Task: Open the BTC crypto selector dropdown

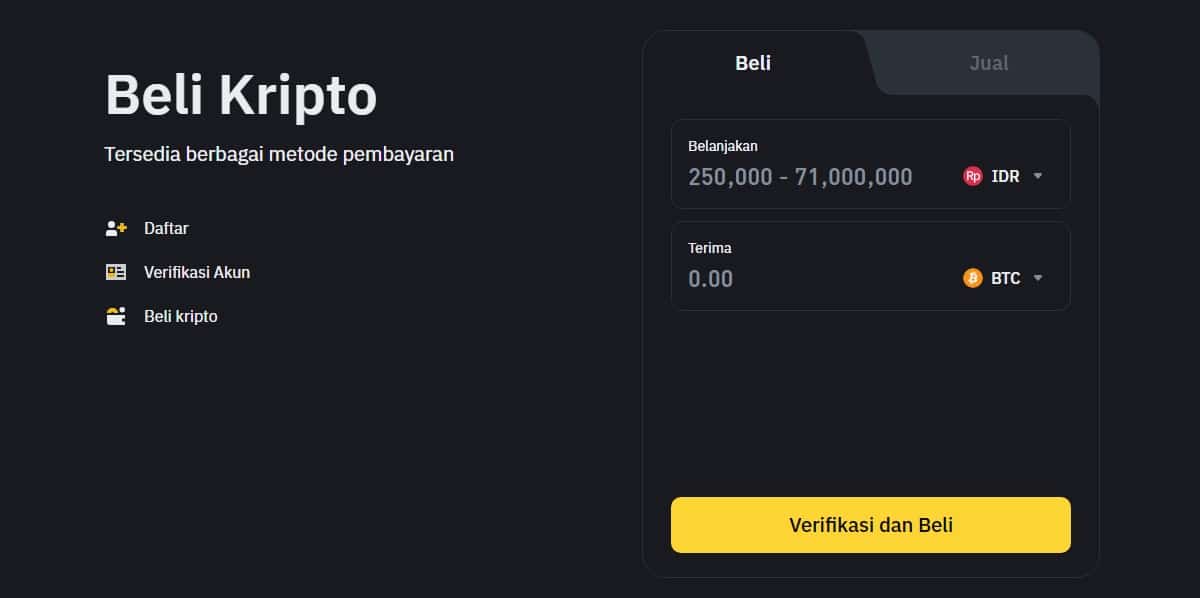Action: click(x=1037, y=278)
